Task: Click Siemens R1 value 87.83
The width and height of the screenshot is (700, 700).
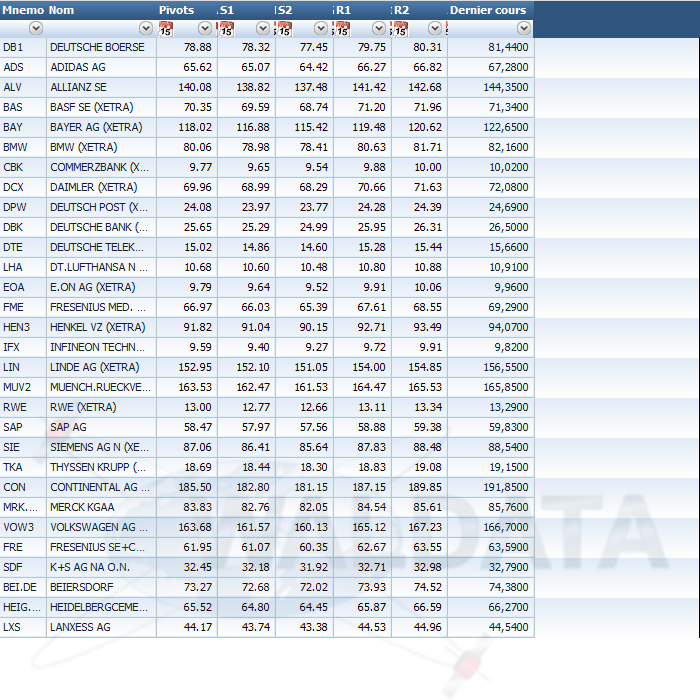Action: click(x=362, y=447)
